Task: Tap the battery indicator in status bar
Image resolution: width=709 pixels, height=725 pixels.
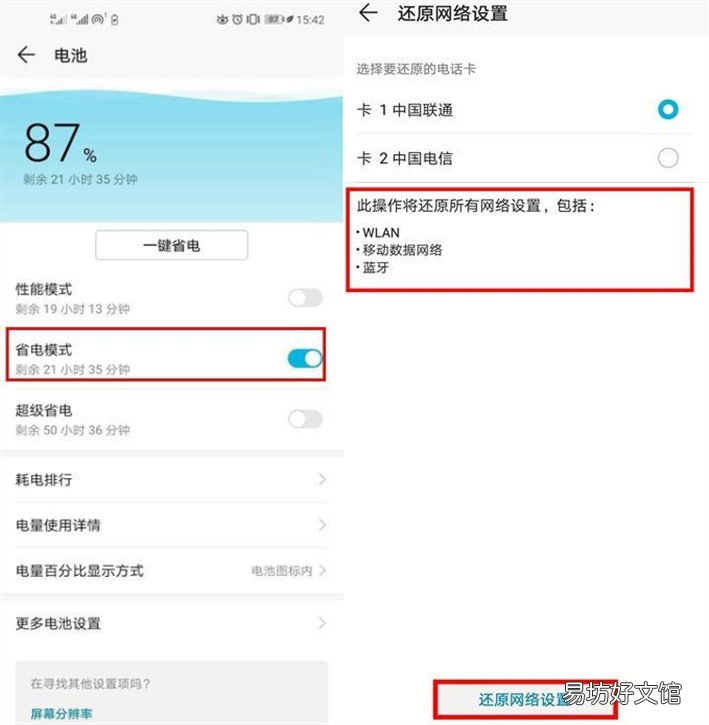Action: [x=274, y=19]
